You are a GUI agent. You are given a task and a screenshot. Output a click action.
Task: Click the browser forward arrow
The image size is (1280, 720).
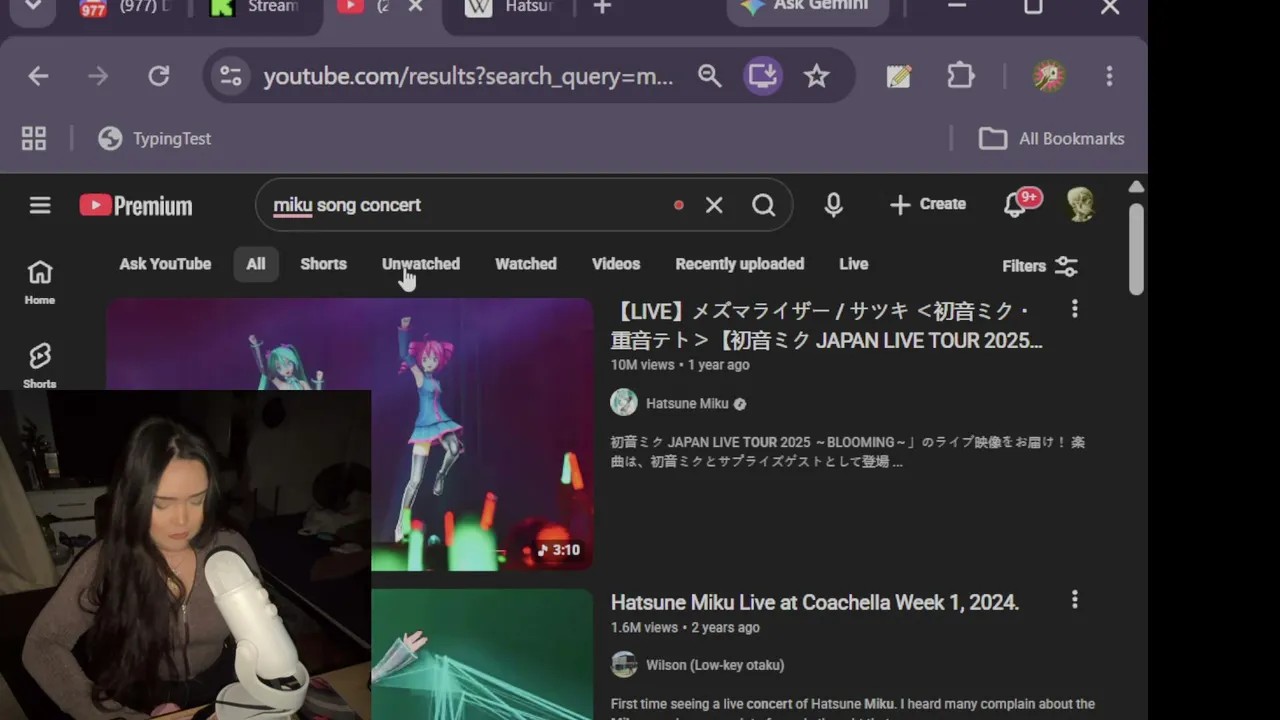[98, 76]
